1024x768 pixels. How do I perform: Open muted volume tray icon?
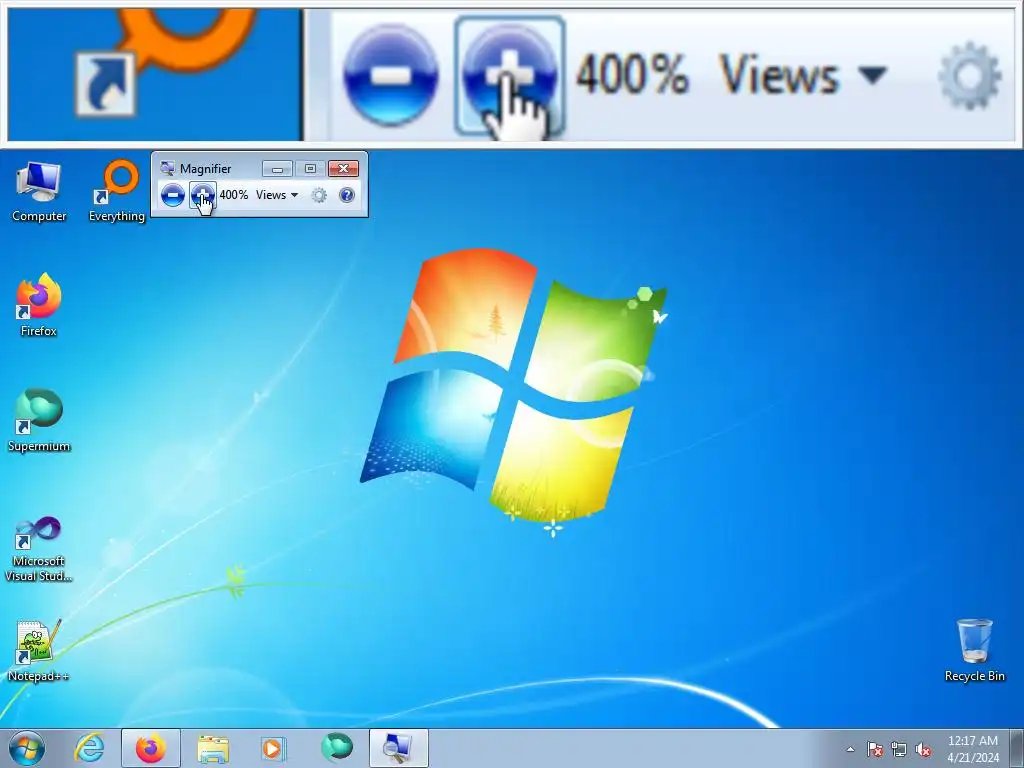pyautogui.click(x=923, y=749)
